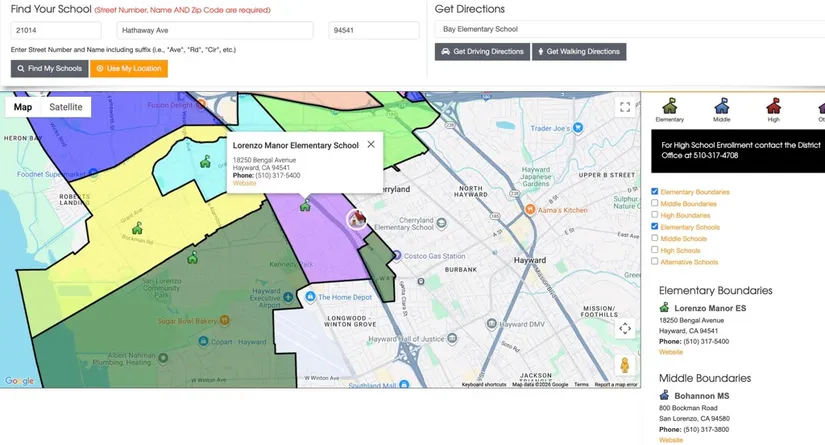Image resolution: width=825 pixels, height=445 pixels.
Task: Close the Lorenzo Manor info popup
Action: tap(371, 144)
